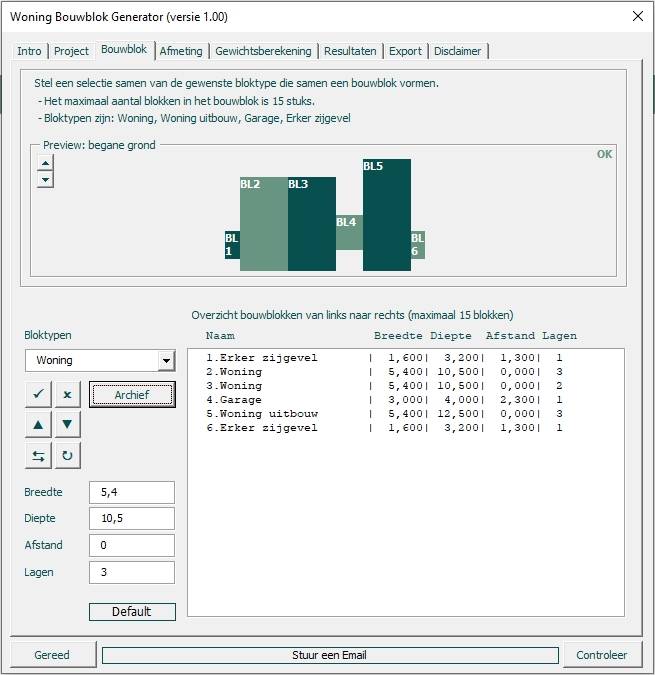
Task: Click the swap arrows icon button
Action: click(38, 455)
